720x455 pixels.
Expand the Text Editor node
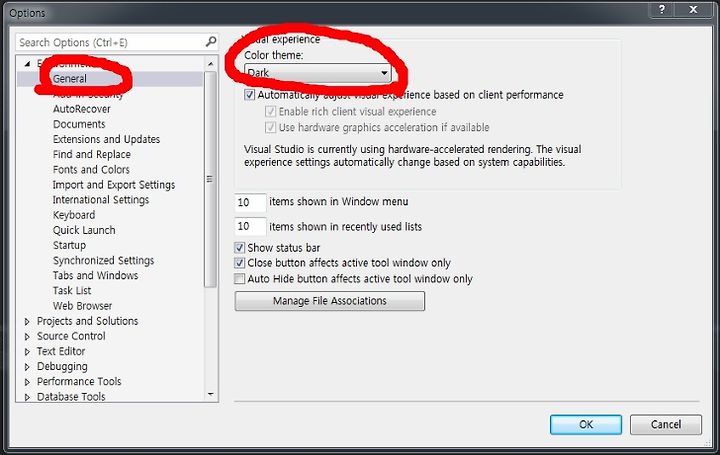(27, 352)
